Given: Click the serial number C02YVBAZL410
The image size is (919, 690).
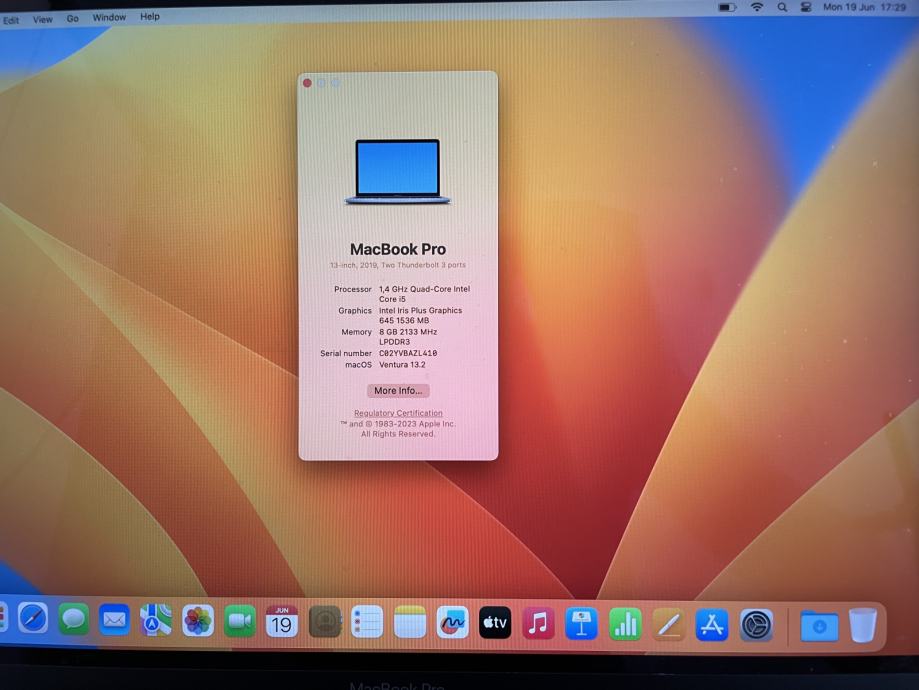Looking at the screenshot, I should pos(408,354).
